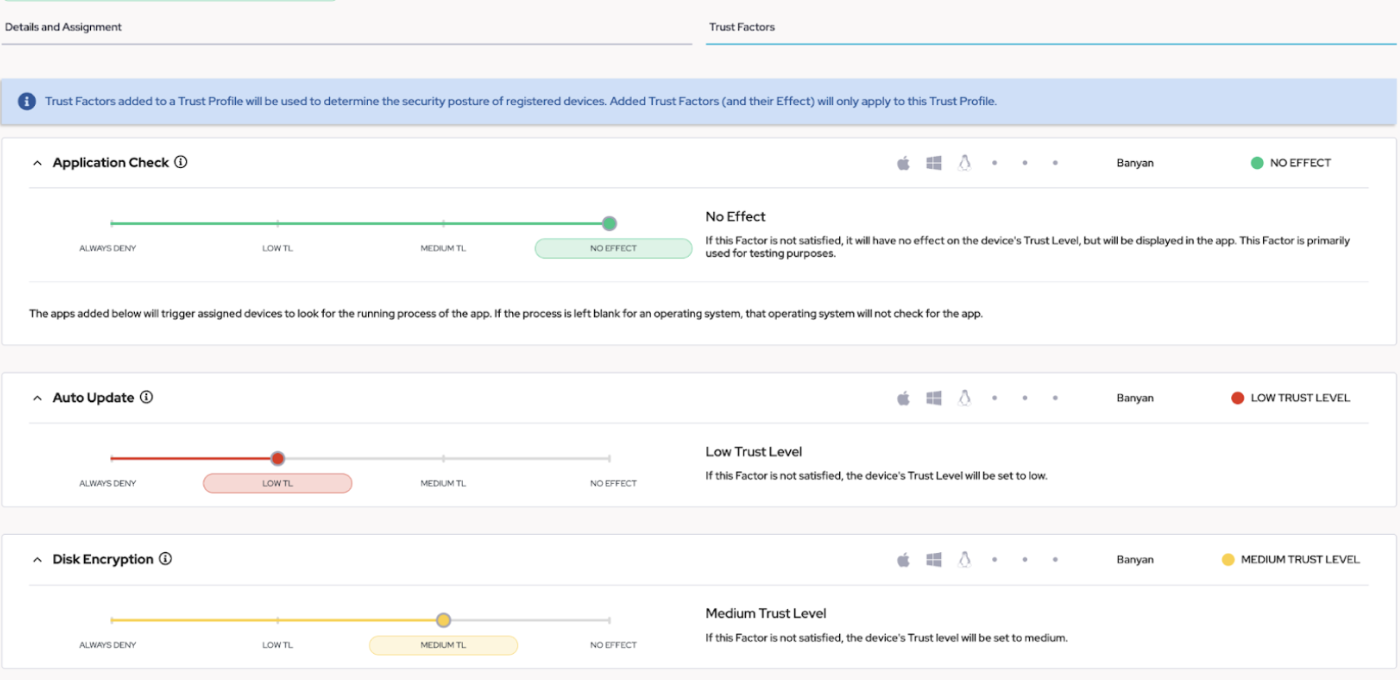
Task: Set Application Check to Always Deny
Action: (108, 248)
